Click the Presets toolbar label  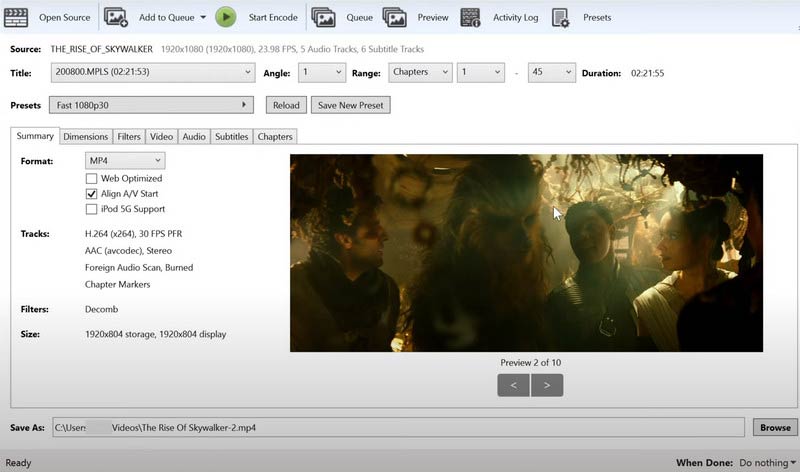[x=597, y=17]
